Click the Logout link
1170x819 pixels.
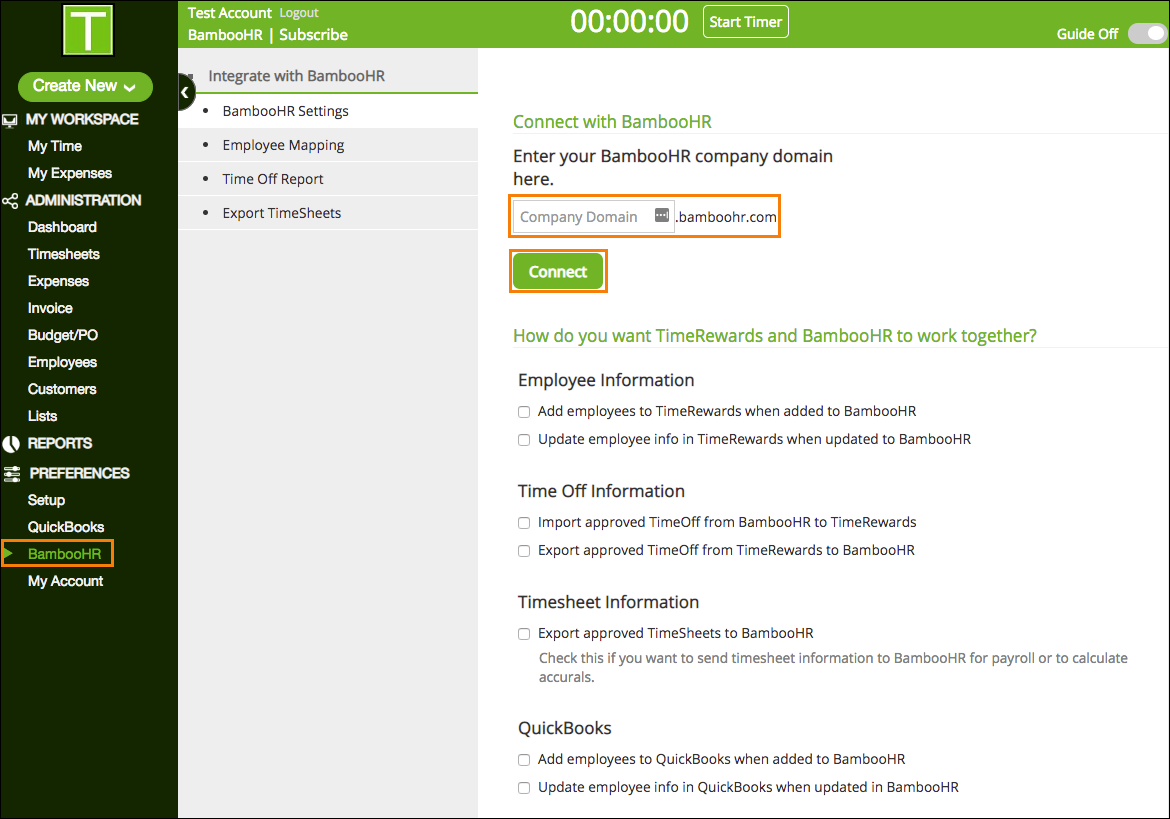point(298,13)
